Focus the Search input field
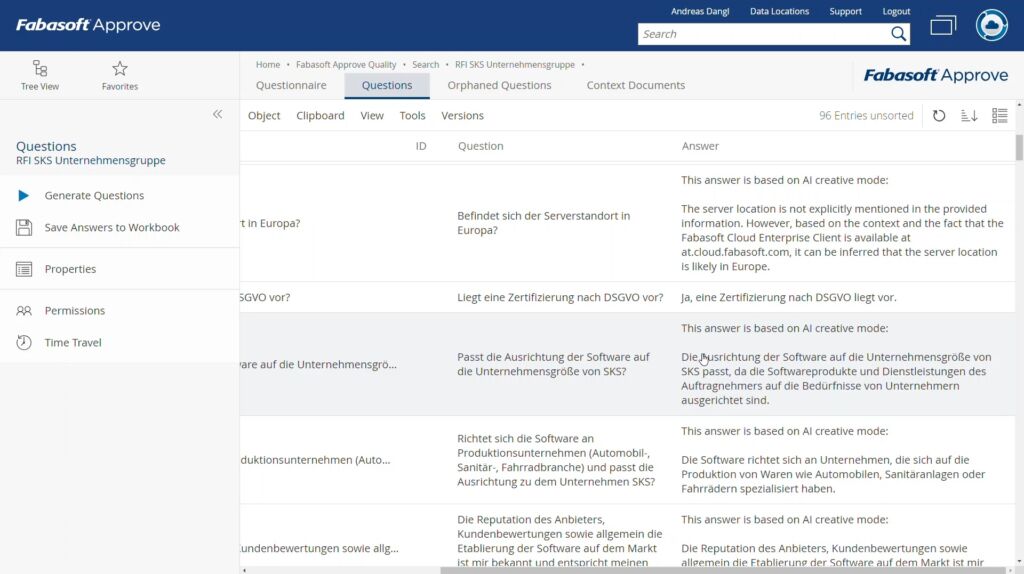Image resolution: width=1024 pixels, height=574 pixels. click(x=763, y=34)
